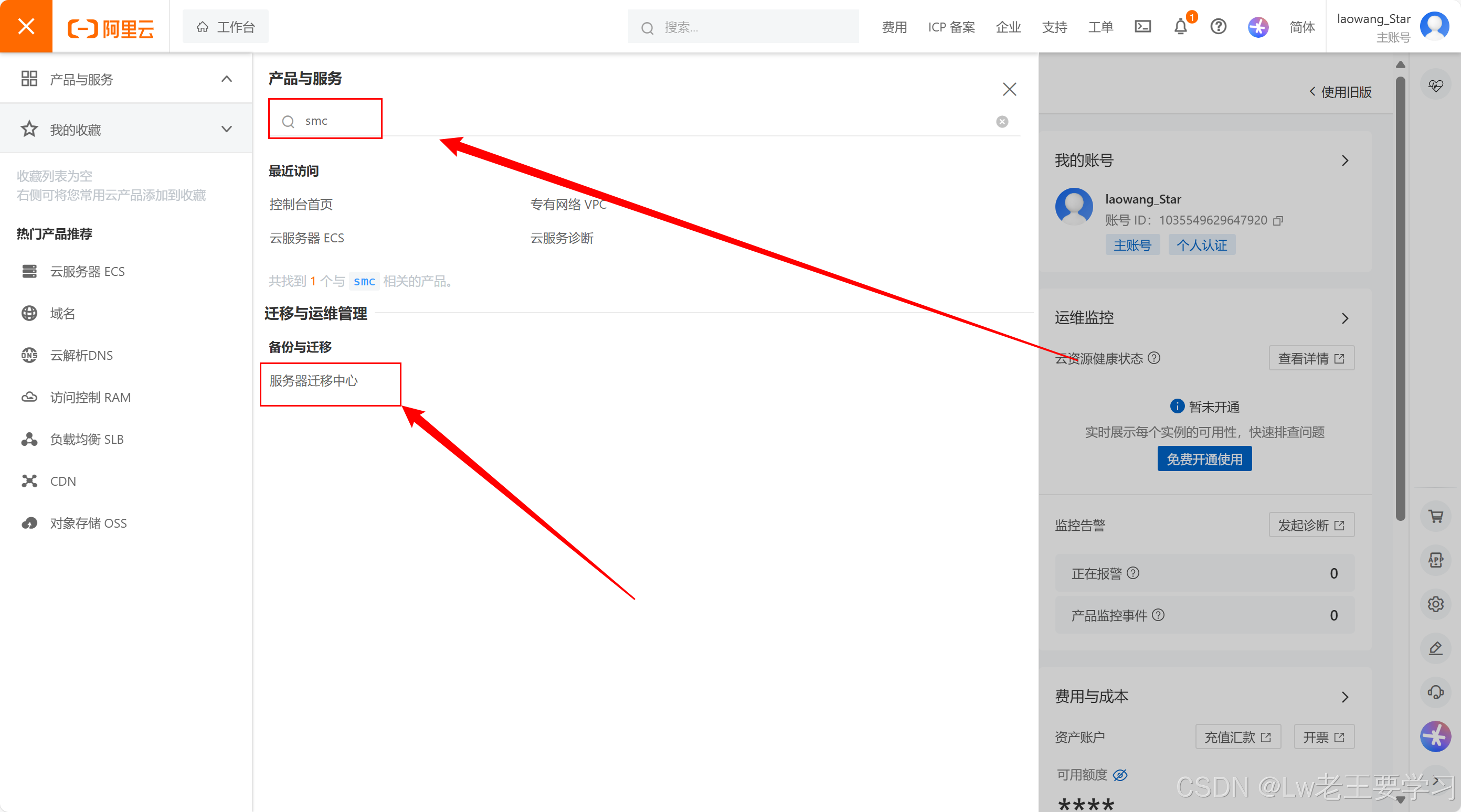The width and height of the screenshot is (1461, 812).
Task: Collapse the 产品与服务 section
Action: pos(226,79)
